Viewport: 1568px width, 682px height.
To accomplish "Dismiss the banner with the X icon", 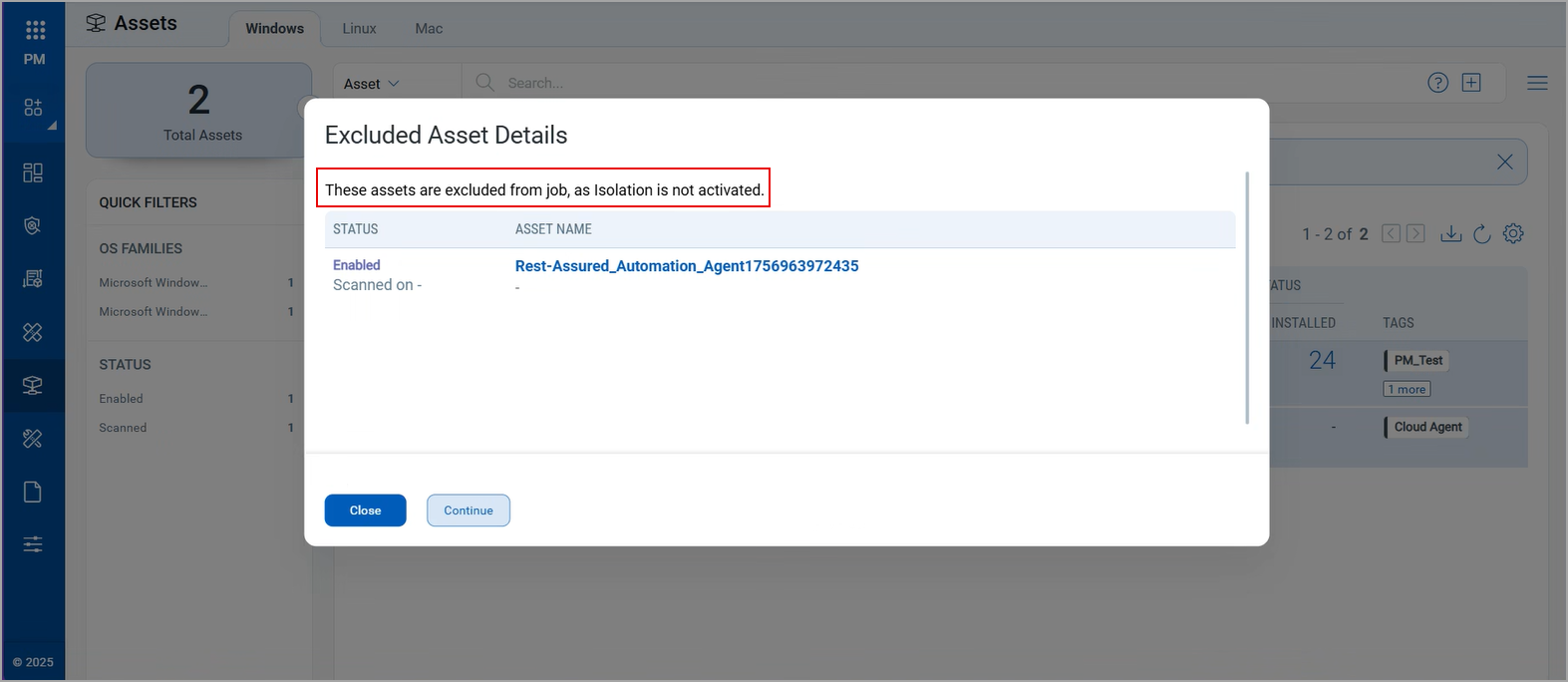I will click(x=1505, y=162).
